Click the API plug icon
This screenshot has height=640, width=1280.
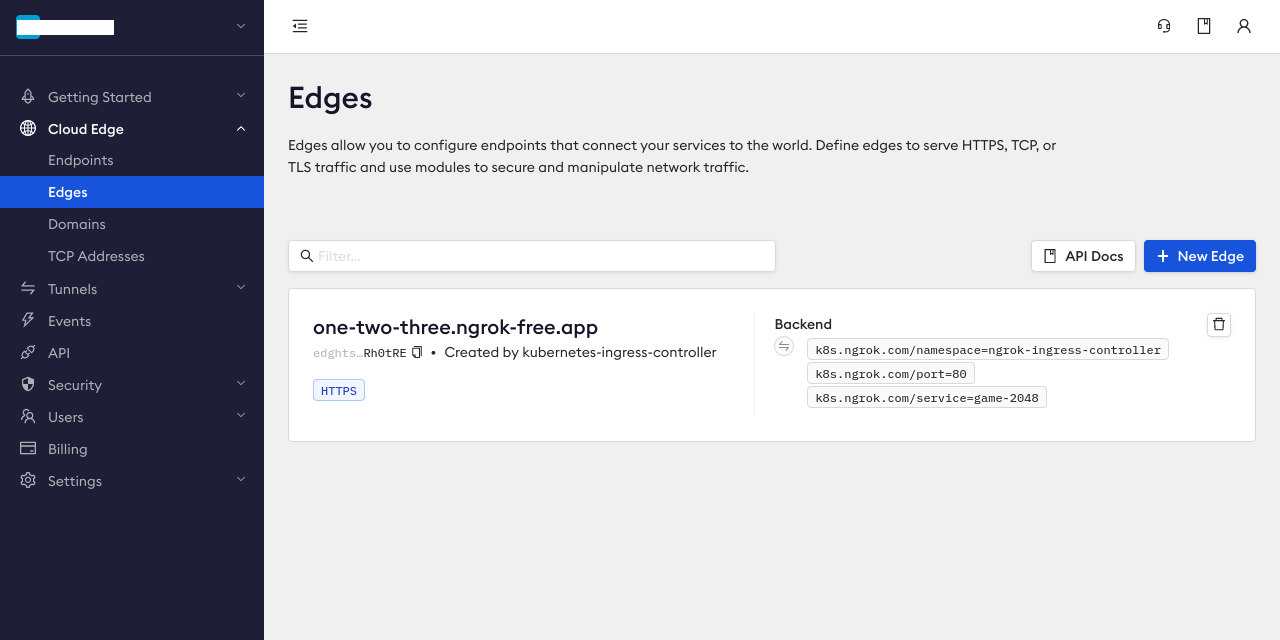[28, 353]
